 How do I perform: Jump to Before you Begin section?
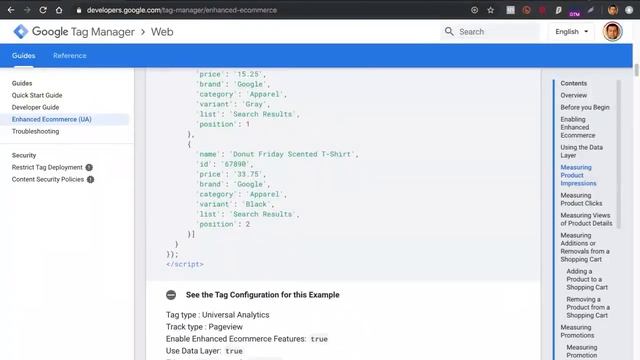[x=585, y=107]
